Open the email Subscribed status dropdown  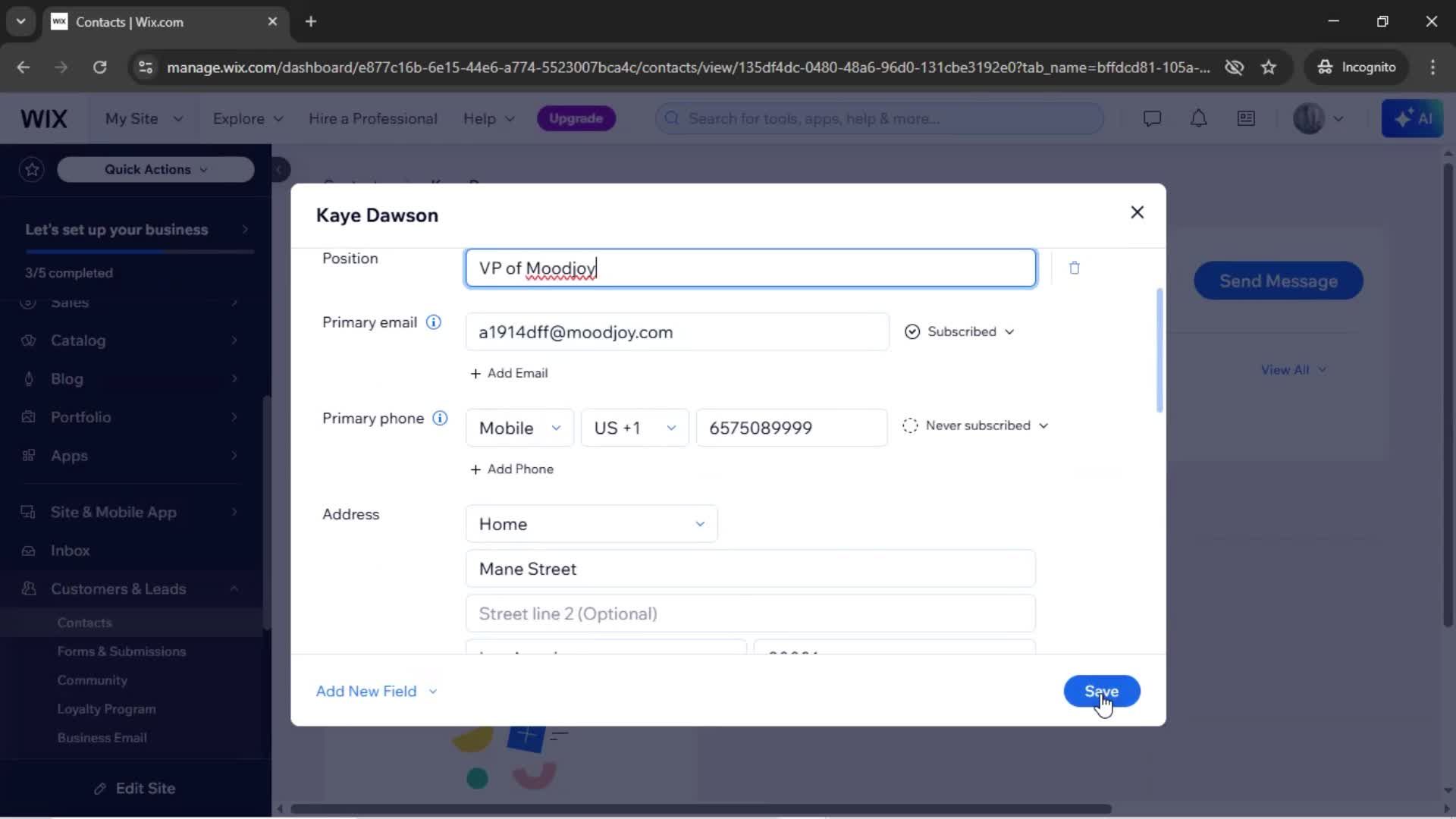click(959, 332)
